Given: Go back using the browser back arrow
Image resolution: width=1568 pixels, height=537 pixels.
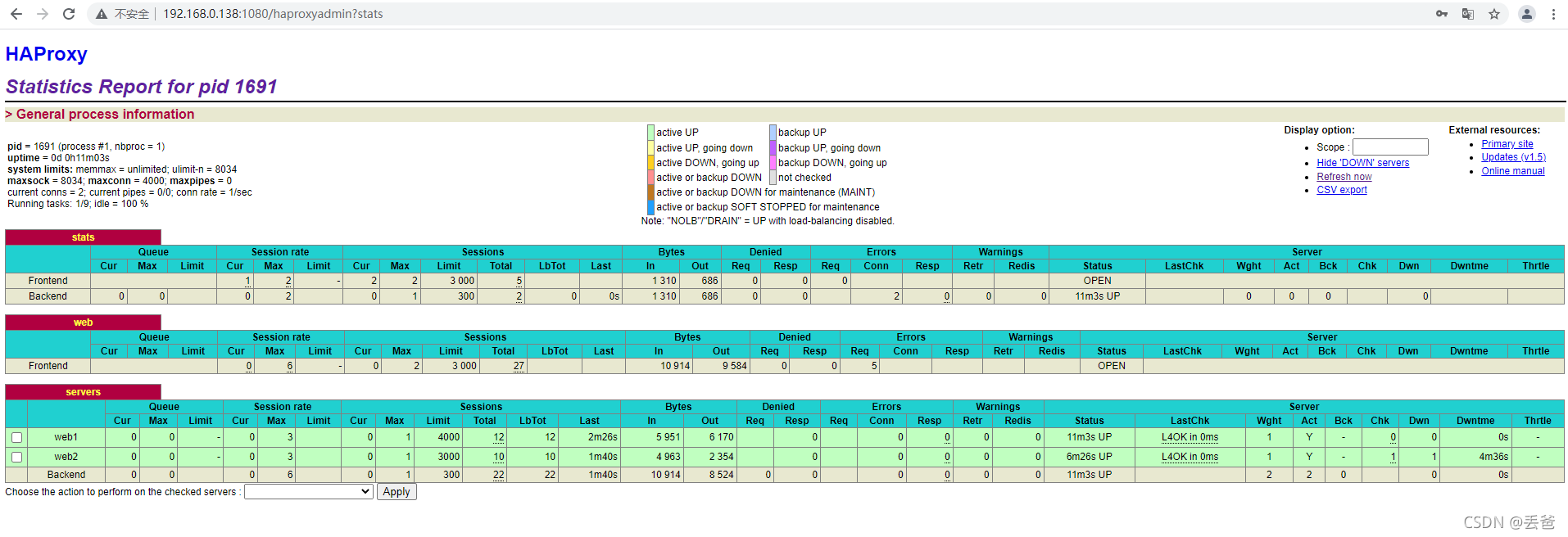Looking at the screenshot, I should 16,14.
